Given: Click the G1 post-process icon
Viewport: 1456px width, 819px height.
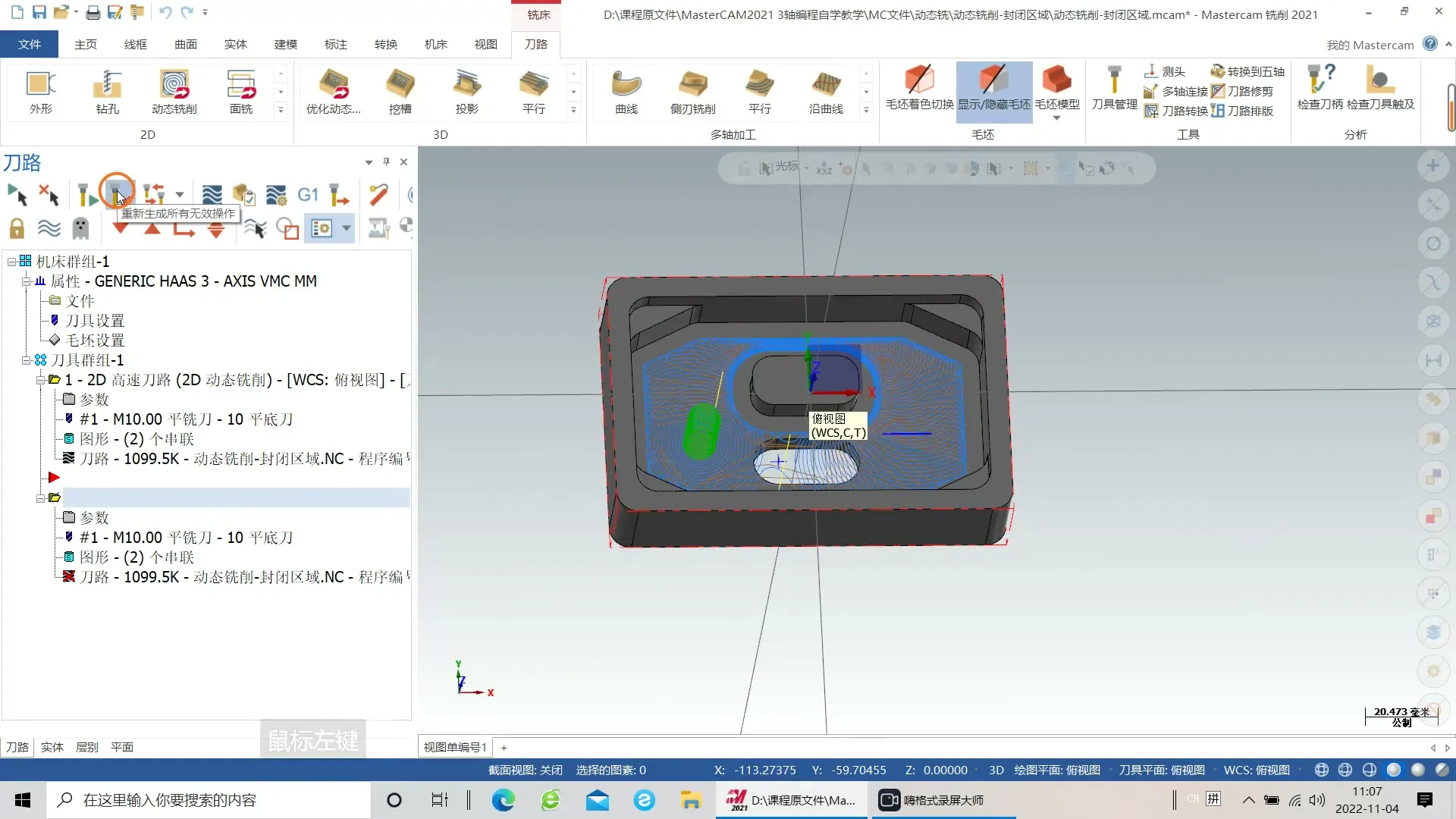Looking at the screenshot, I should click(307, 195).
